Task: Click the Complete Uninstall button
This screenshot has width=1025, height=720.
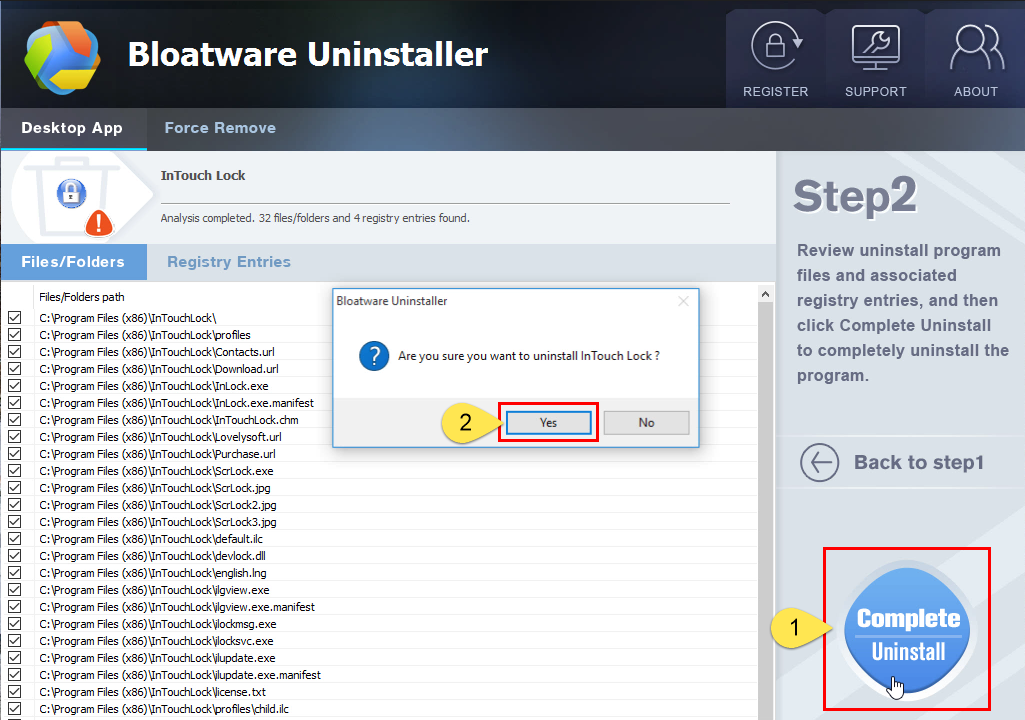Action: pos(908,630)
